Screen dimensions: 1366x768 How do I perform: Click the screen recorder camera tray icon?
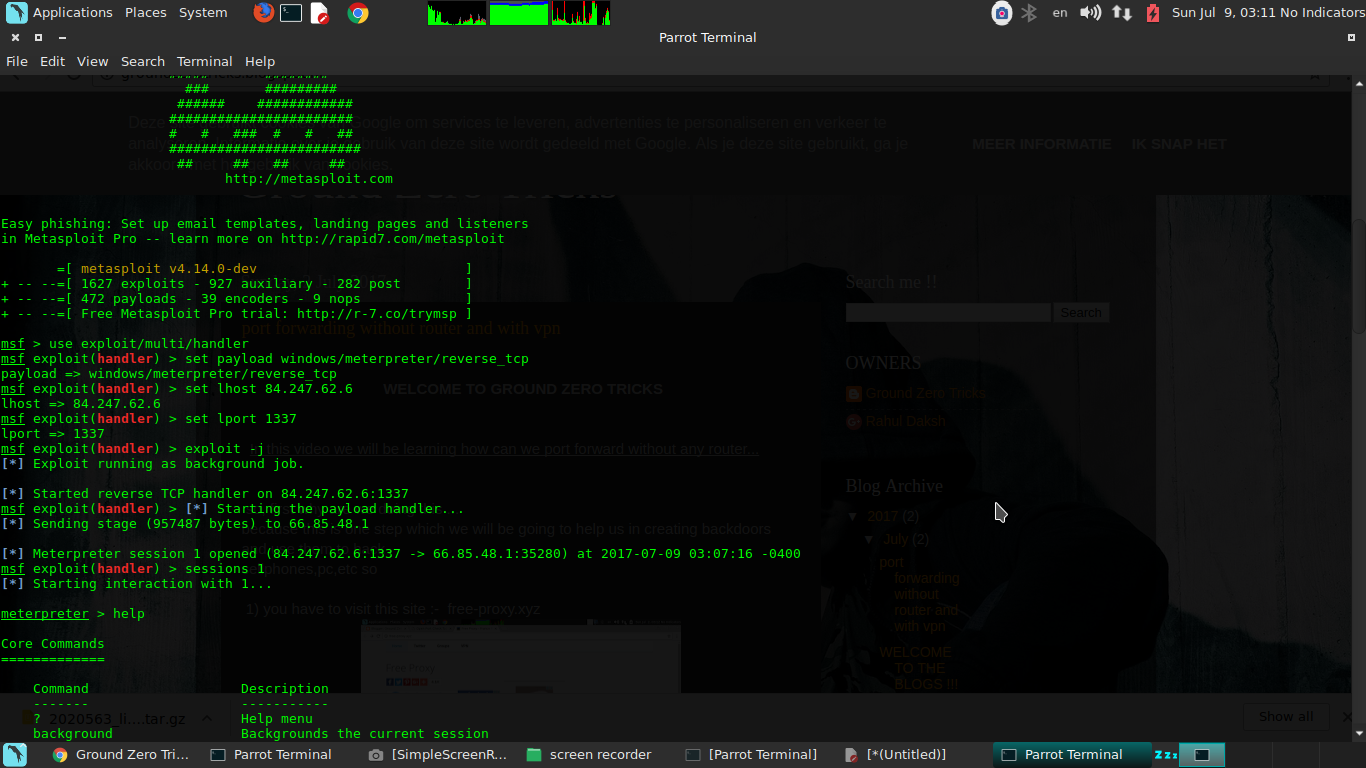[1001, 13]
